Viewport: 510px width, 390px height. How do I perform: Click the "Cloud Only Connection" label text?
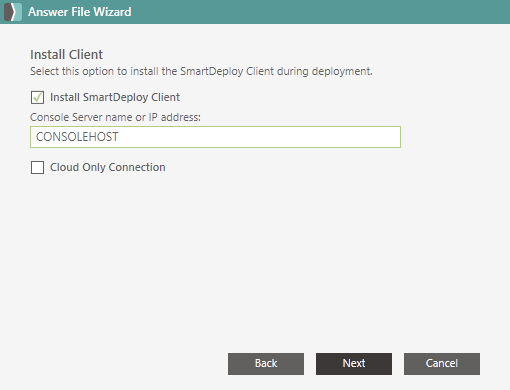tap(108, 167)
